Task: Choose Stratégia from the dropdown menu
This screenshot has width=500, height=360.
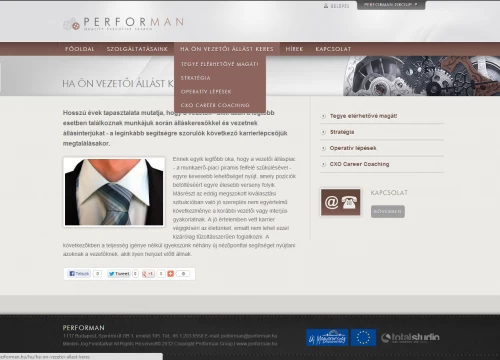Action: [196, 78]
